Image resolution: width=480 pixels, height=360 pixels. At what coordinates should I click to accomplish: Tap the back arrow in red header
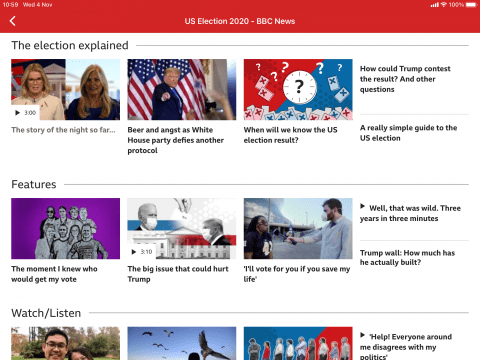click(x=13, y=21)
